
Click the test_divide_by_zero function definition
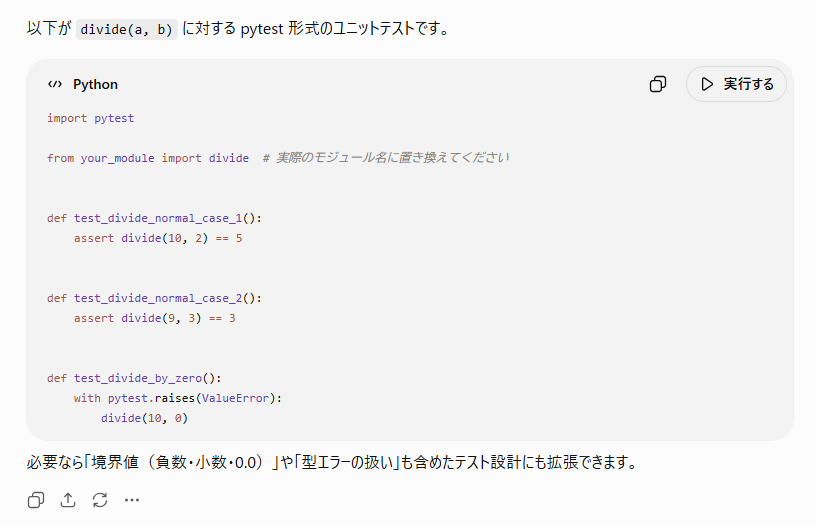134,378
